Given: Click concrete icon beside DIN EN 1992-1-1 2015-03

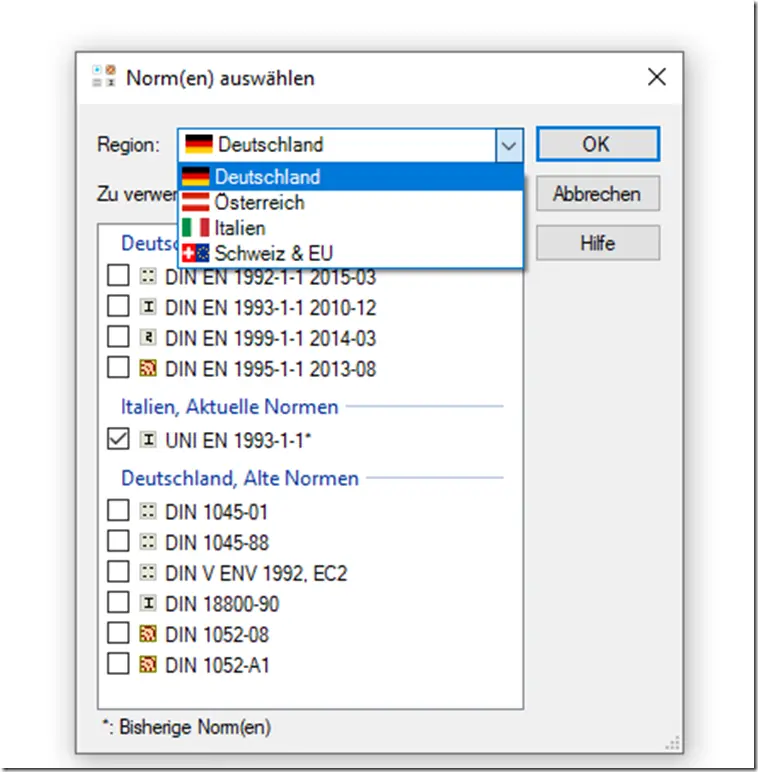Looking at the screenshot, I should 148,276.
